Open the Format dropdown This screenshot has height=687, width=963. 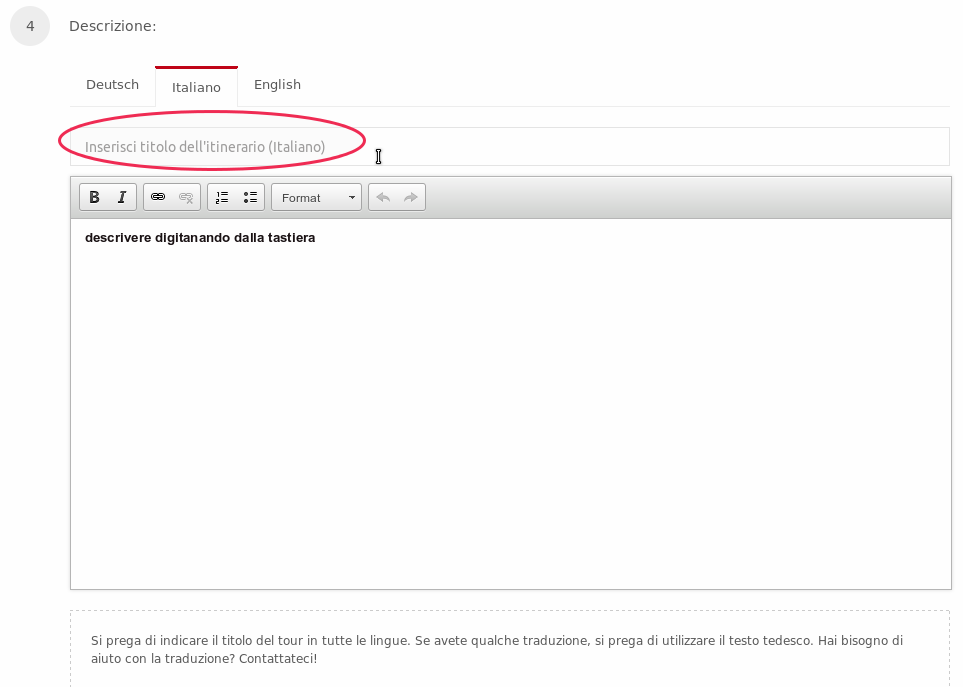308,198
